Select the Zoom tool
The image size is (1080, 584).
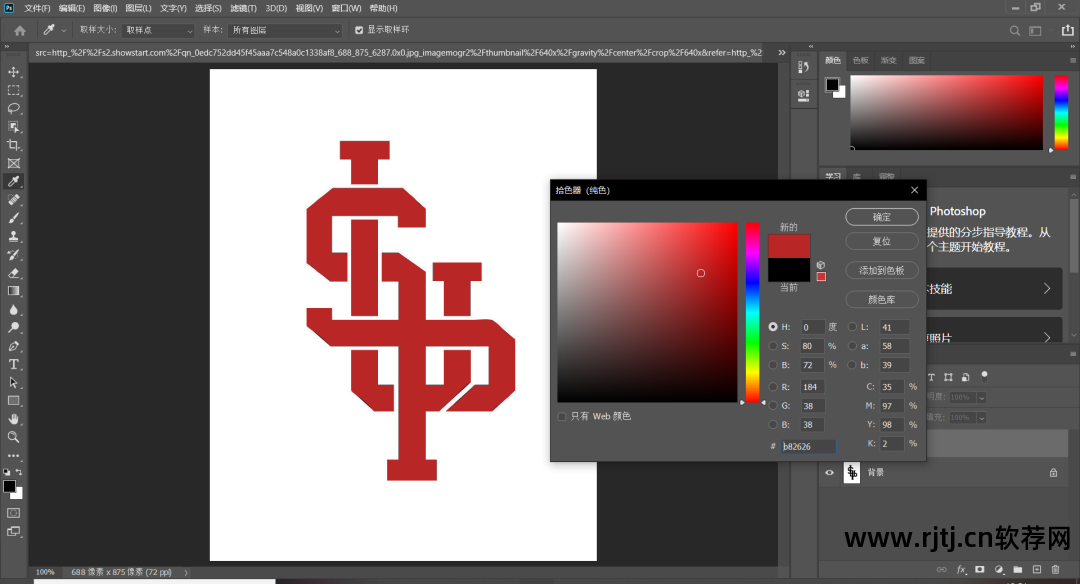point(13,437)
